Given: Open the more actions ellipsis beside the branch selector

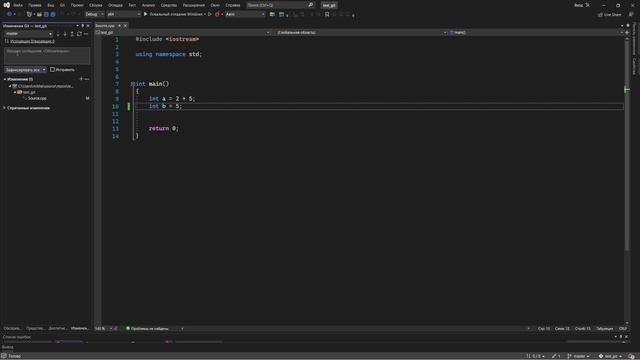Looking at the screenshot, I should (x=86, y=34).
